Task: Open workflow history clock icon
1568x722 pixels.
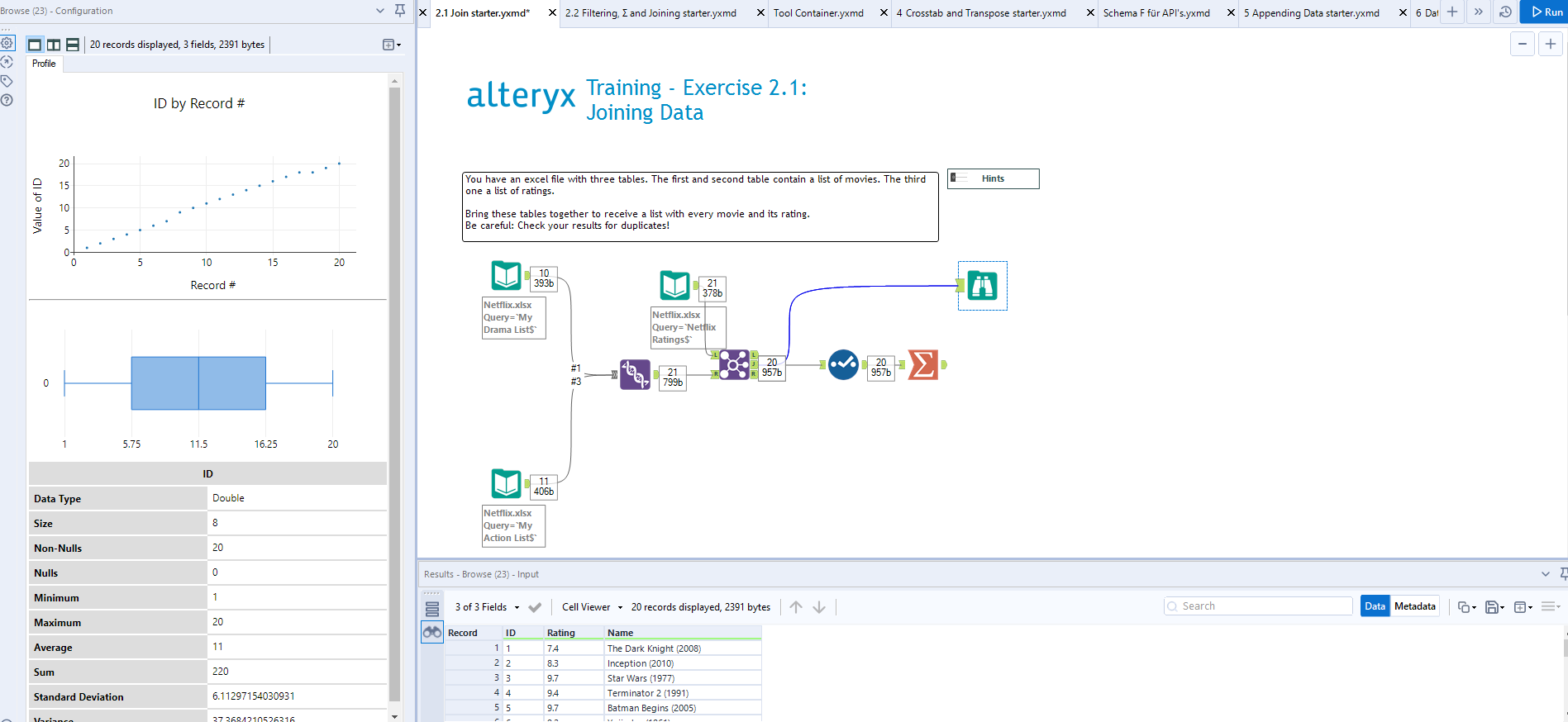Action: click(1505, 12)
